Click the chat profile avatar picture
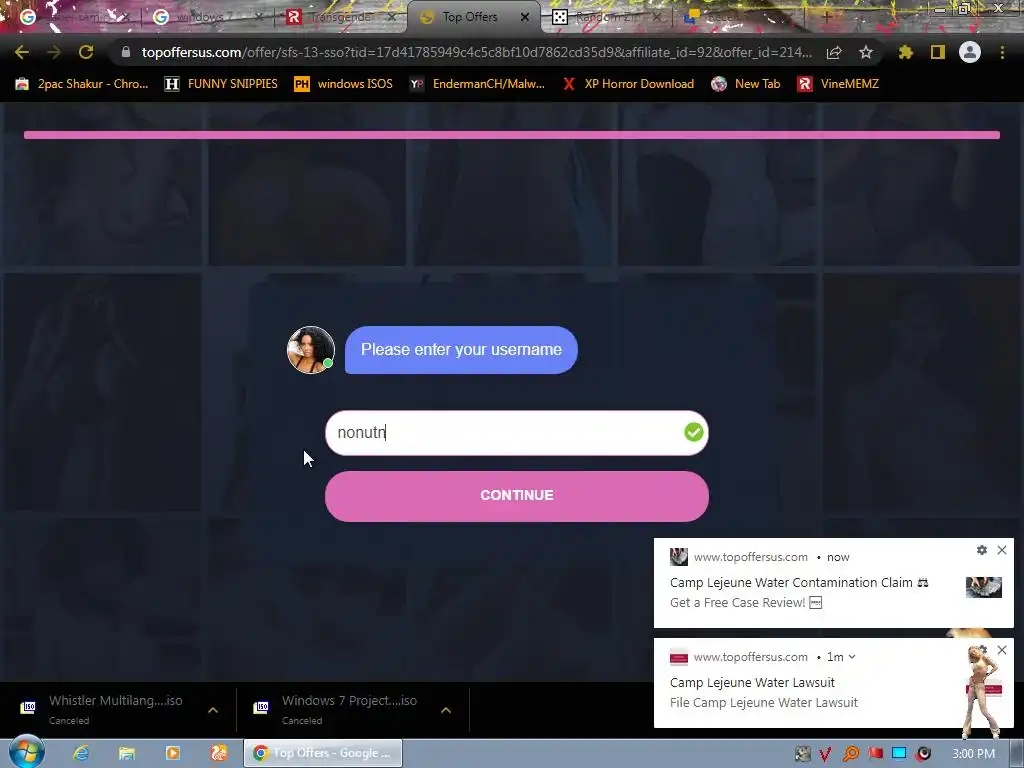Screen dimensions: 1024x768 (311, 350)
